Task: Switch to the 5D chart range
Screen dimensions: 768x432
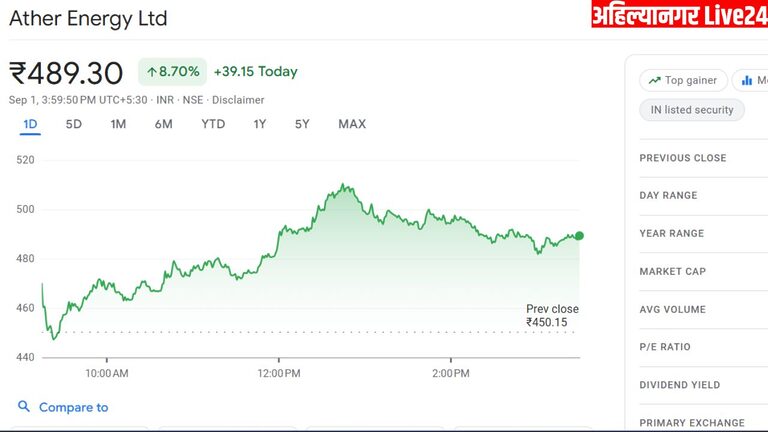Action: [x=74, y=124]
